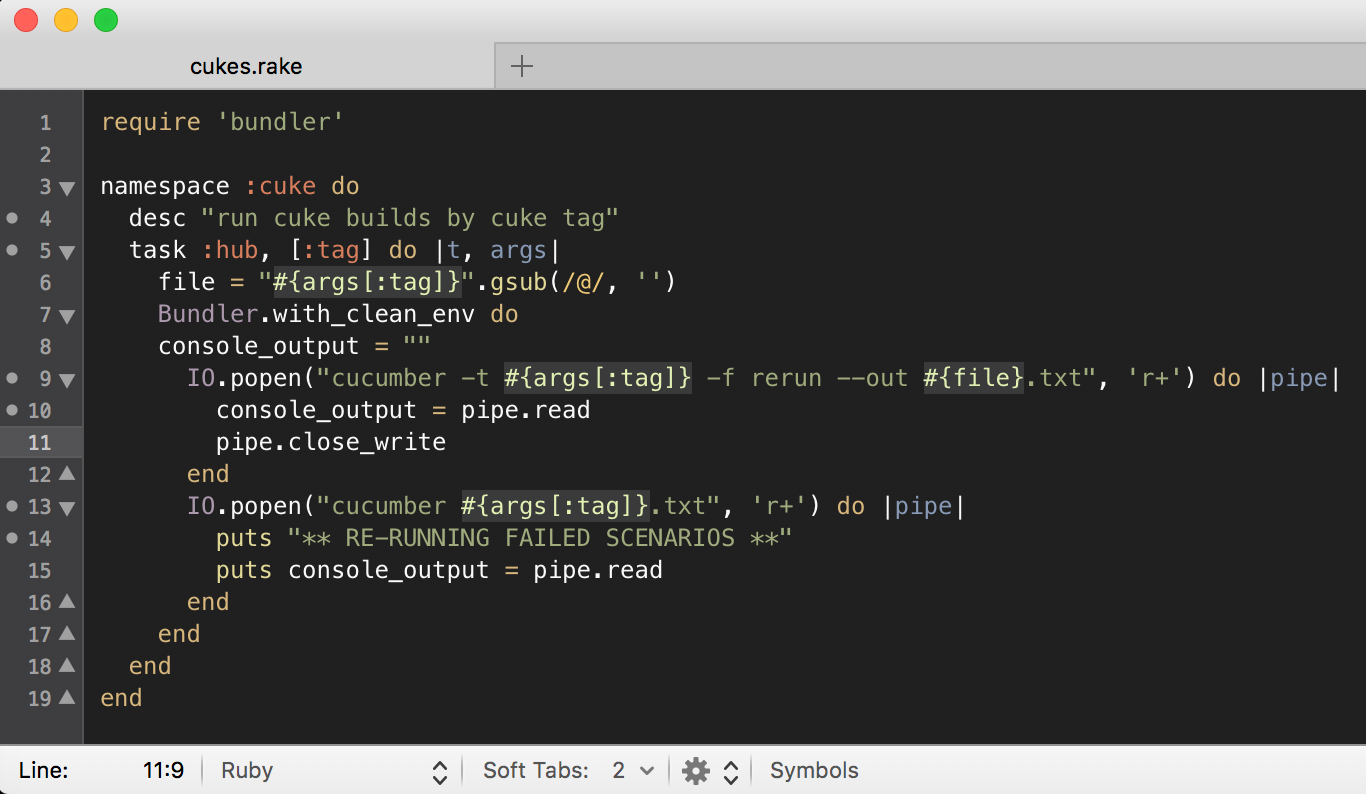Click the gutter dot beside line 5
Image resolution: width=1366 pixels, height=794 pixels.
12,250
